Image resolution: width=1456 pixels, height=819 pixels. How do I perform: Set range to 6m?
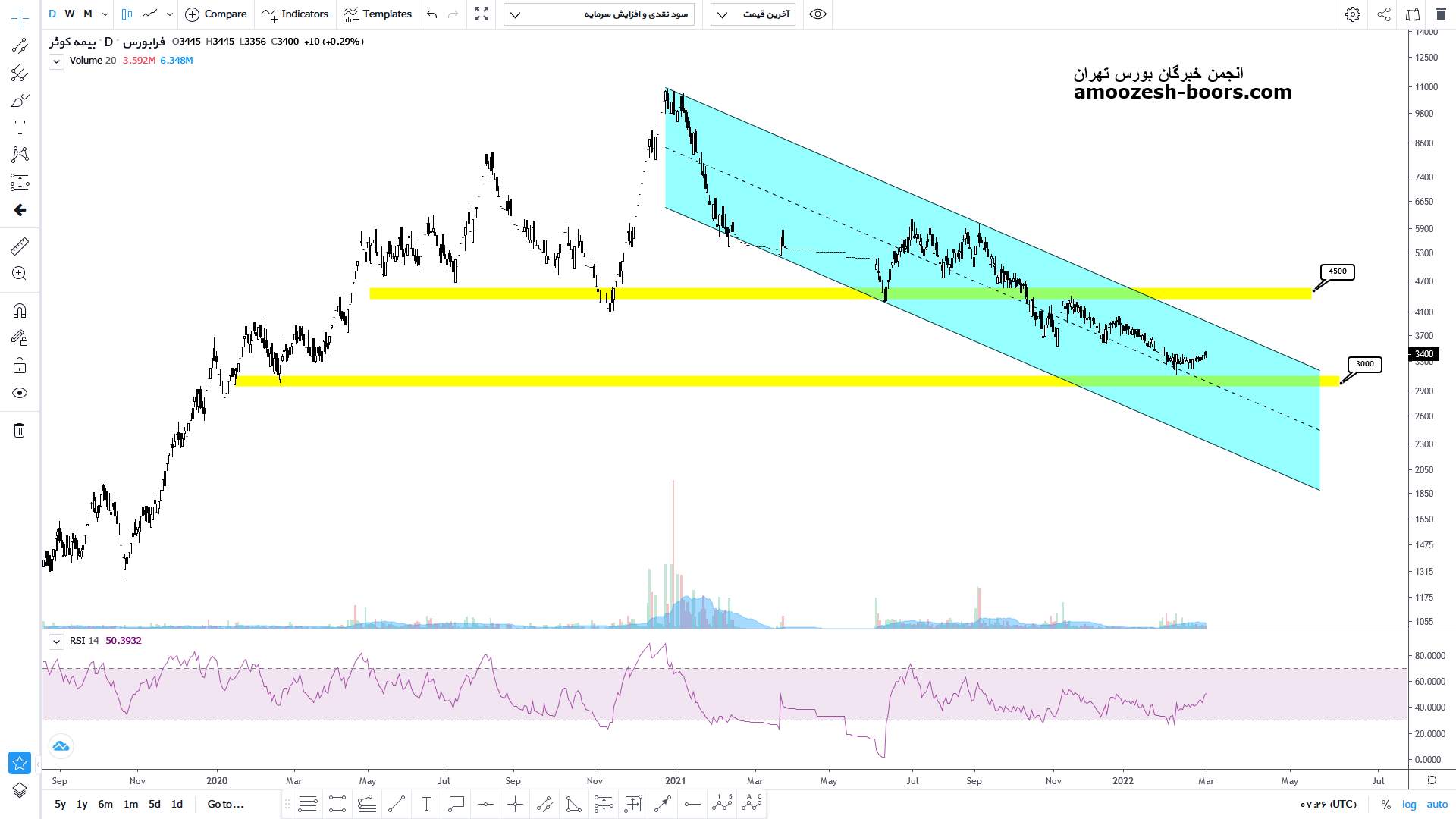[105, 804]
